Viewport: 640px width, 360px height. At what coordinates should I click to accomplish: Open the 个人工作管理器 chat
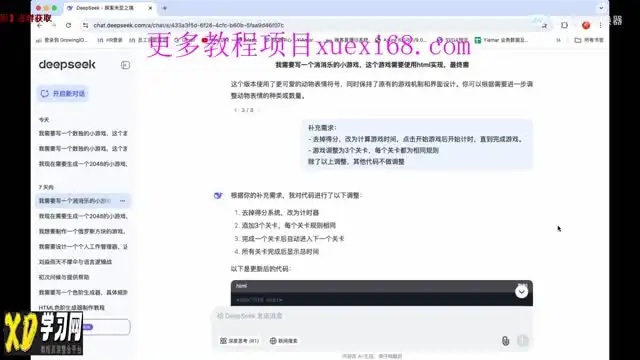click(83, 247)
